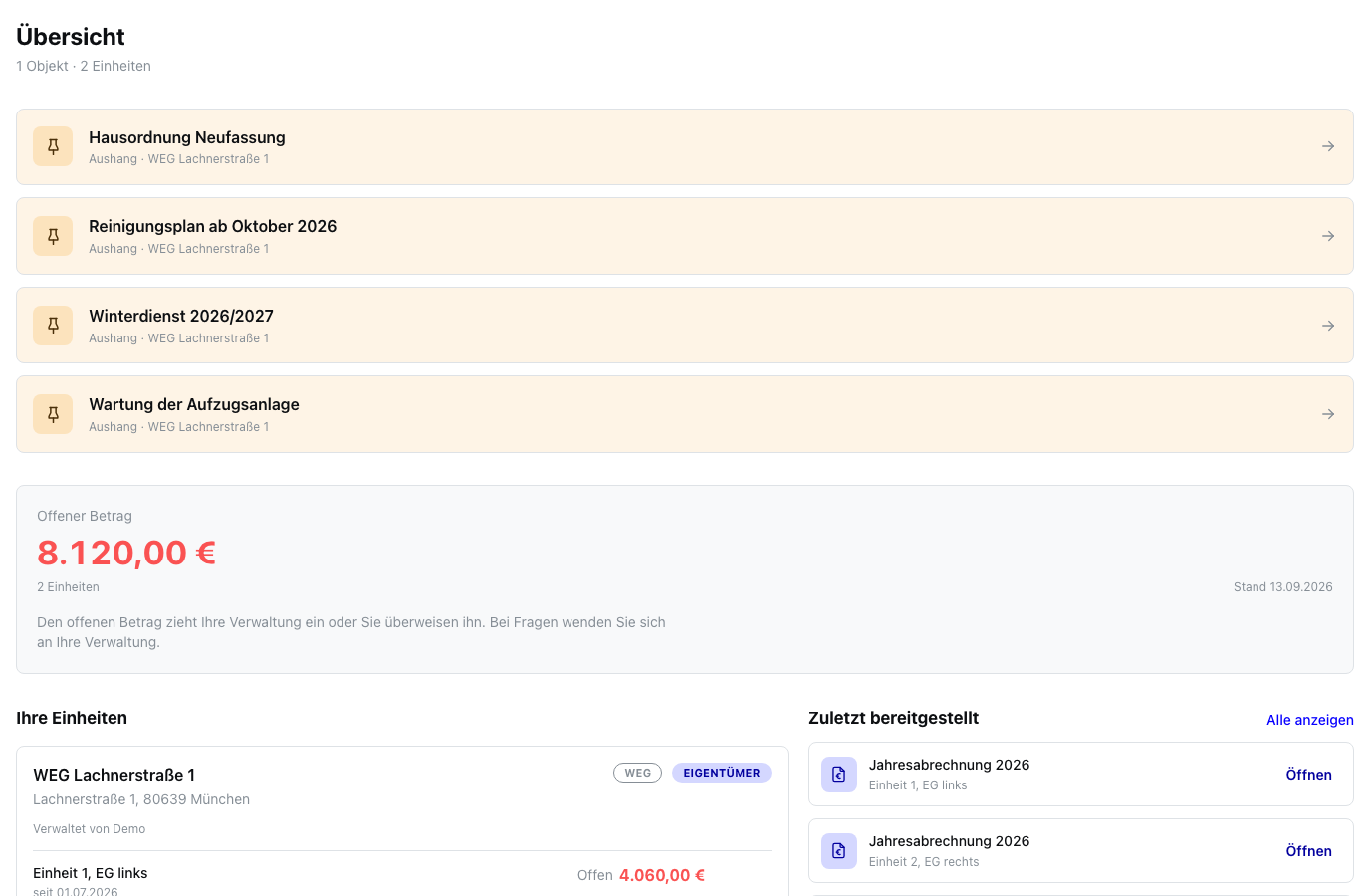Open Hausordnung Neufassung via its arrow
1370x896 pixels.
pyautogui.click(x=1328, y=146)
